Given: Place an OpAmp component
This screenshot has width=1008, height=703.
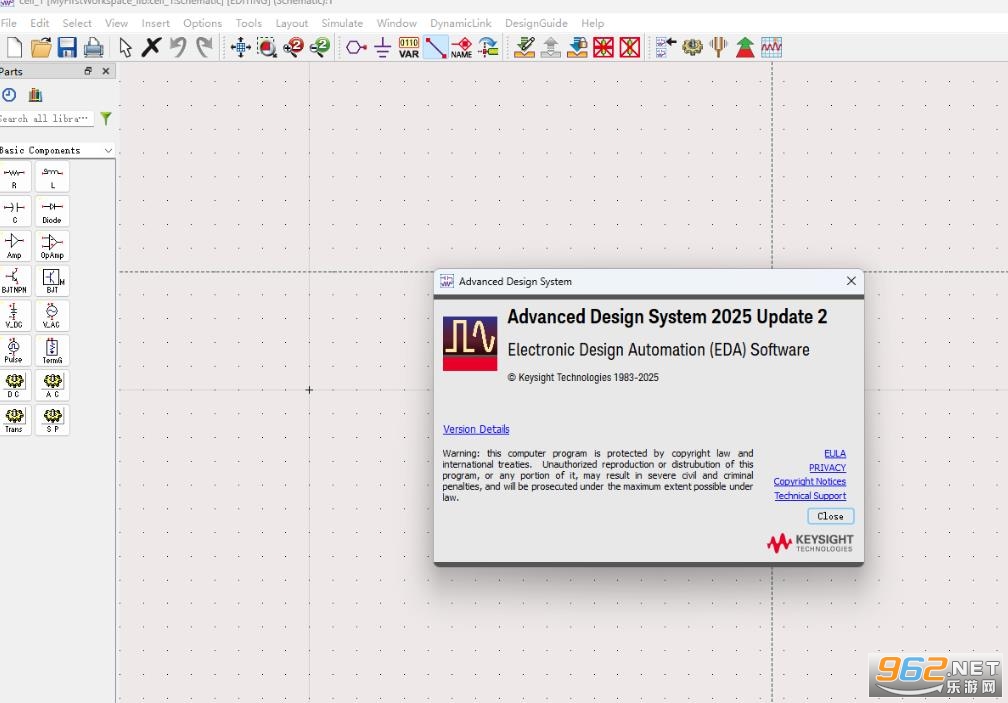Looking at the screenshot, I should tap(52, 247).
